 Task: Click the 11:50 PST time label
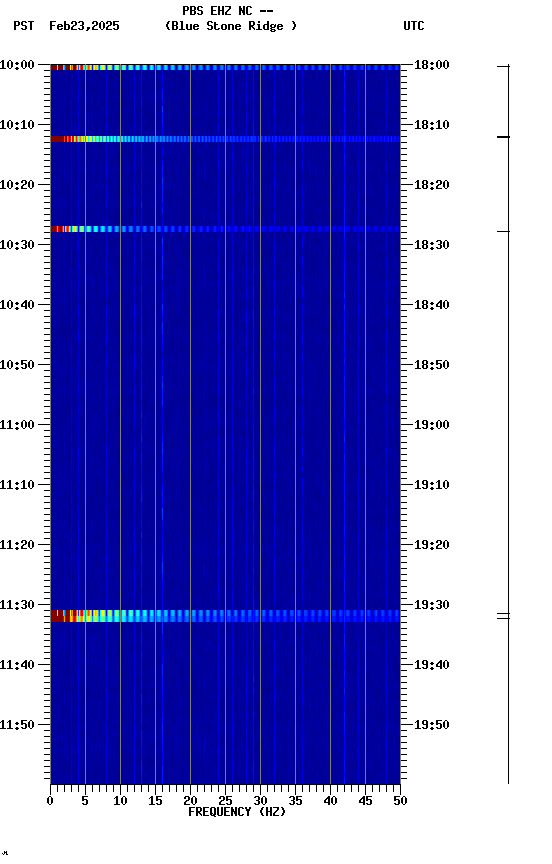pos(17,725)
